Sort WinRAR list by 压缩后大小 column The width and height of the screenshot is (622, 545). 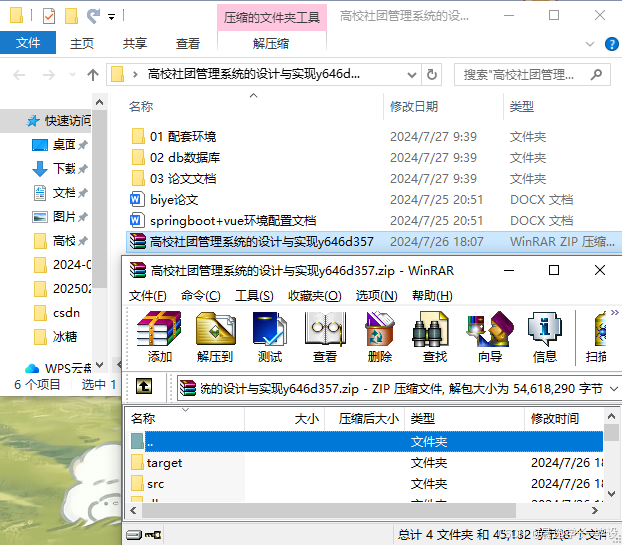(x=365, y=418)
